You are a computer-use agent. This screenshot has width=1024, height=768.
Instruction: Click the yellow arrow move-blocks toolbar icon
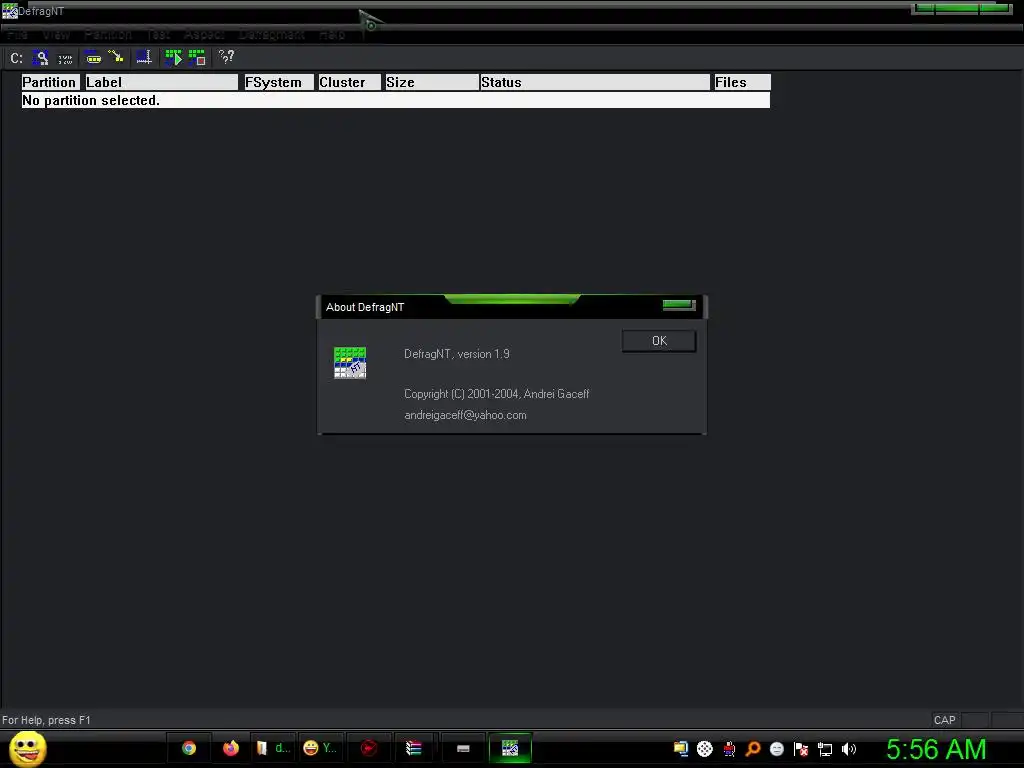pos(117,57)
